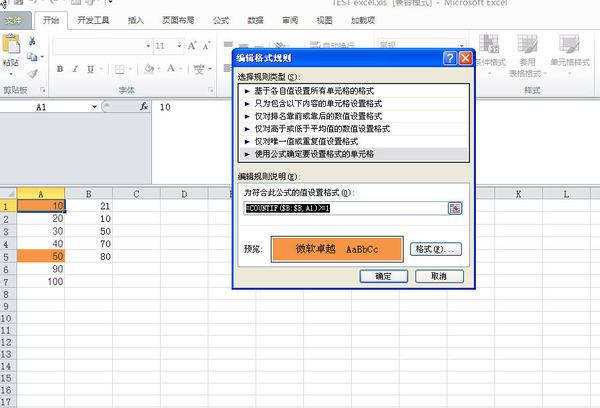Open the conditional formatting 条件格式 button
This screenshot has width=600, height=408.
tap(490, 52)
